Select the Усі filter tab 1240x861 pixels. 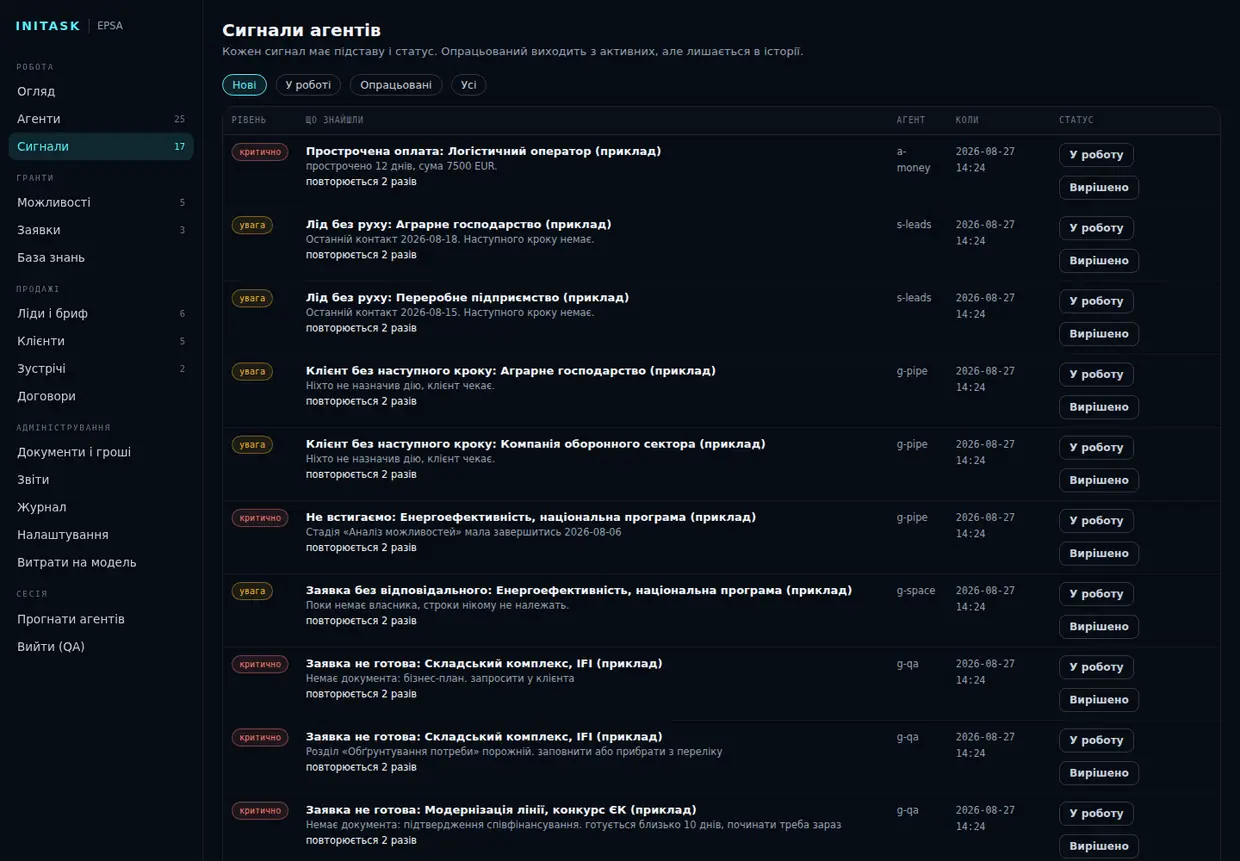469,85
